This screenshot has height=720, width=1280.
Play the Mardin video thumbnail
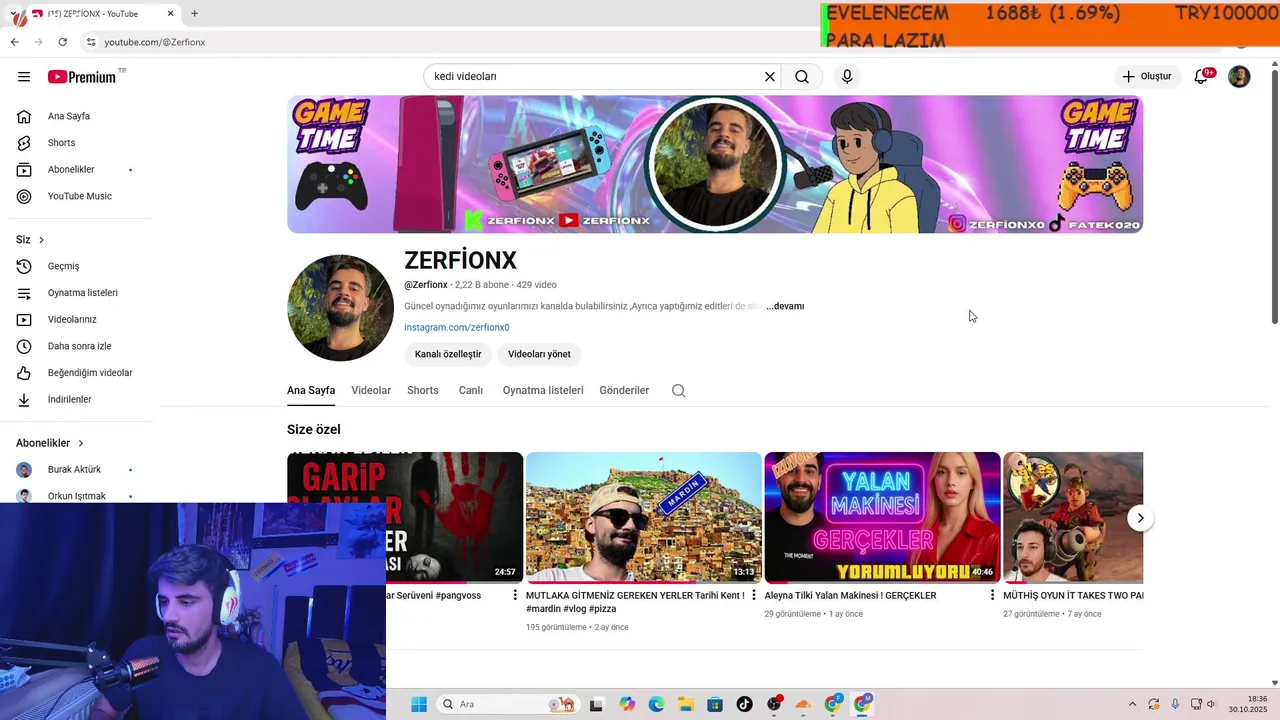click(644, 518)
